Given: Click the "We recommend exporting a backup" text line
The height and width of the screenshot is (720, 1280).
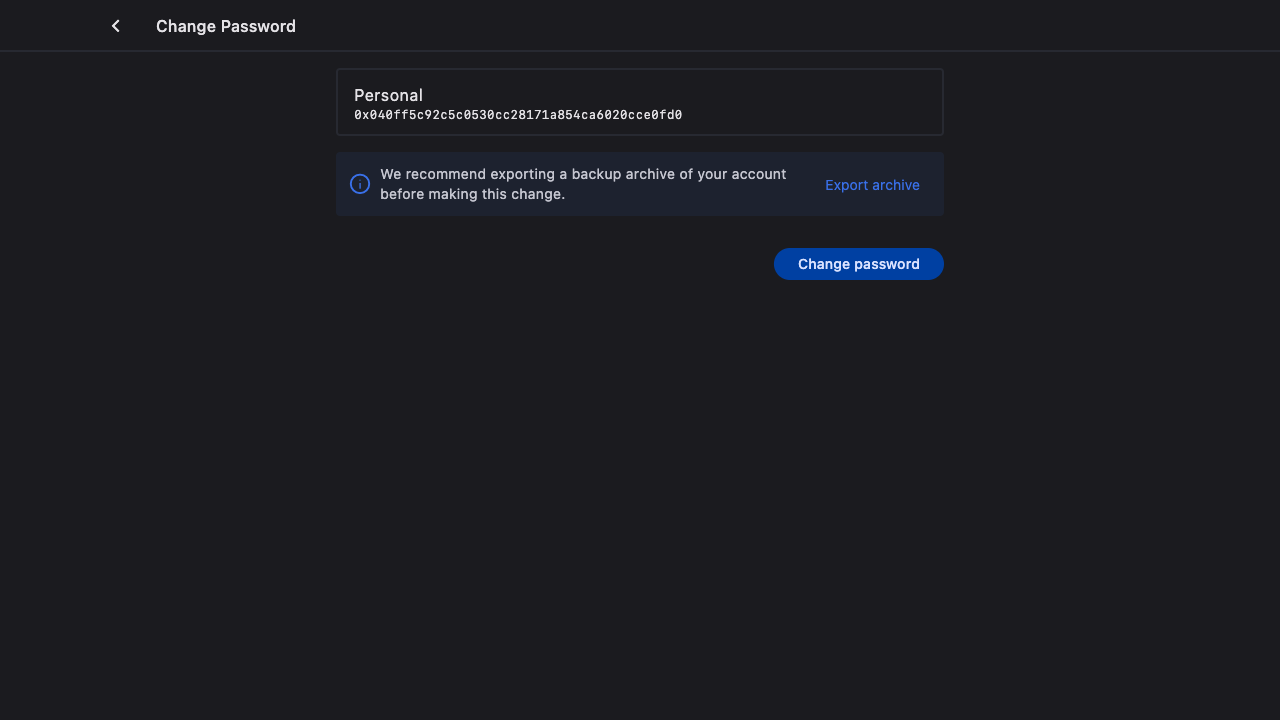Looking at the screenshot, I should click(x=582, y=174).
